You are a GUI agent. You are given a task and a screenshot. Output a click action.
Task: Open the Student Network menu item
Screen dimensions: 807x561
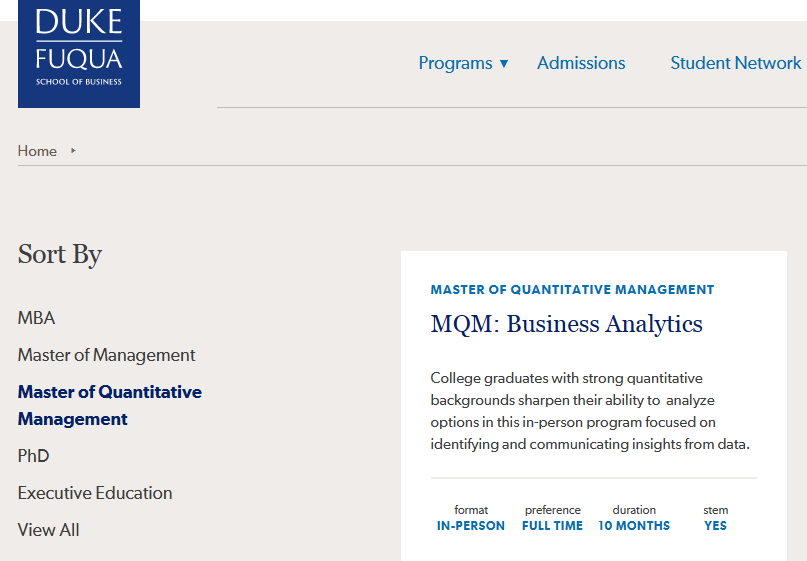pos(735,63)
